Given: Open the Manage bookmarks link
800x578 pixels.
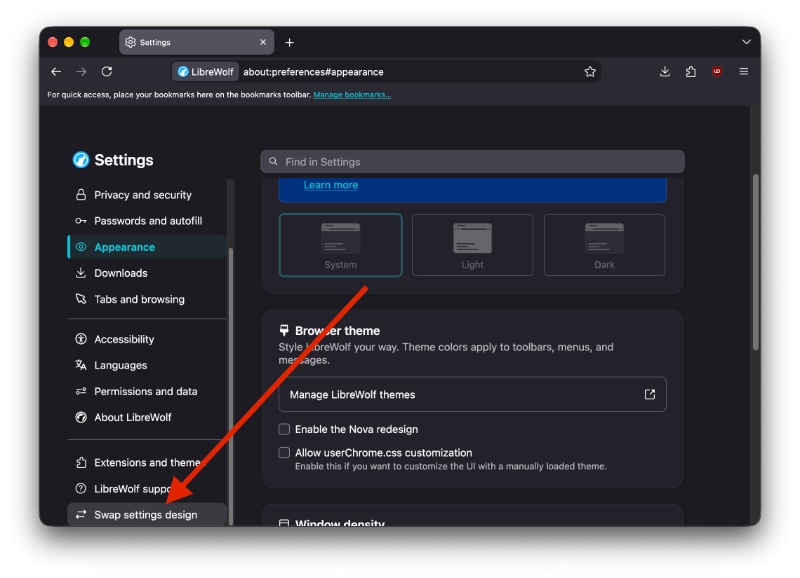Looking at the screenshot, I should 352,95.
